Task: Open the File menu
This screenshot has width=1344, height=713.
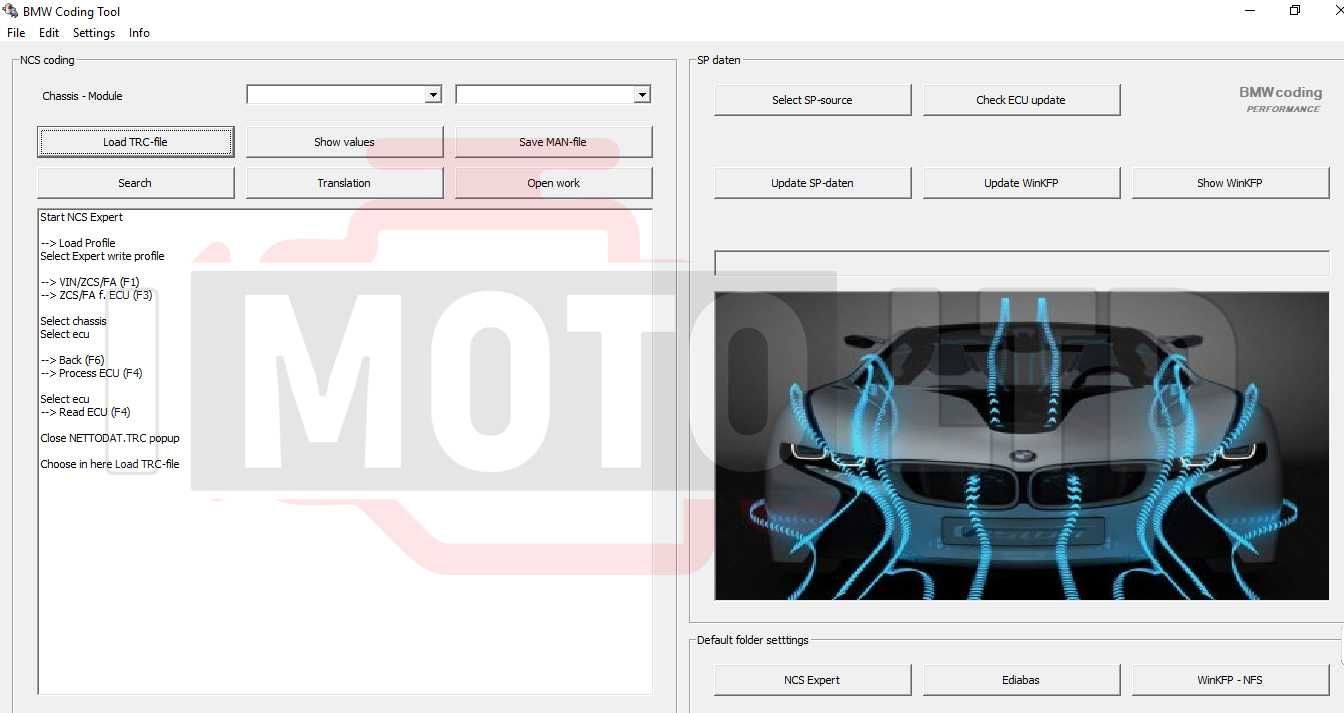Action: 16,33
